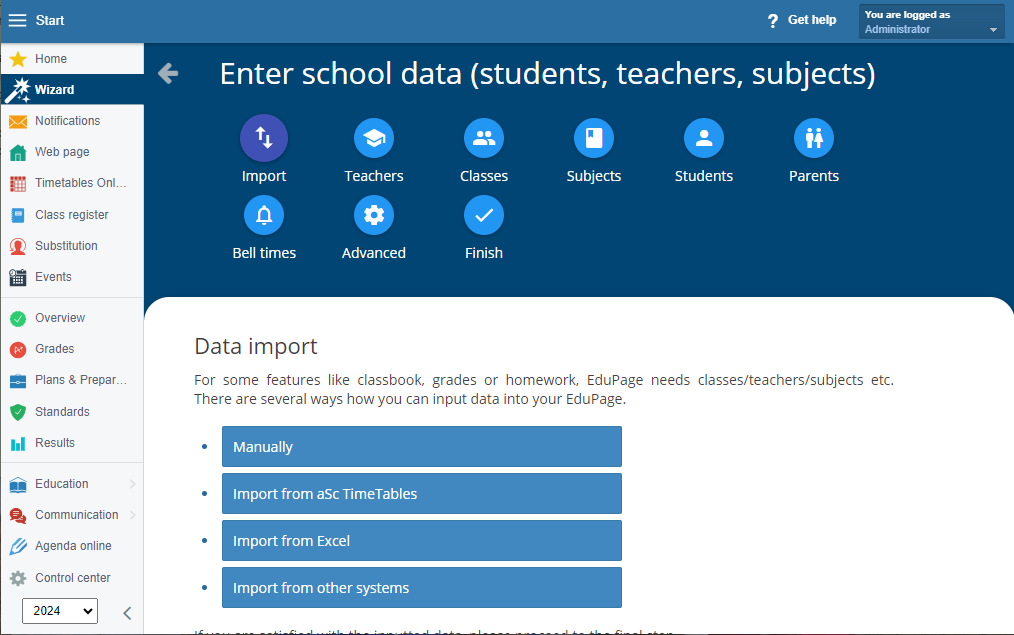This screenshot has width=1014, height=635.
Task: Click the Class register notebook icon
Action: (x=18, y=215)
